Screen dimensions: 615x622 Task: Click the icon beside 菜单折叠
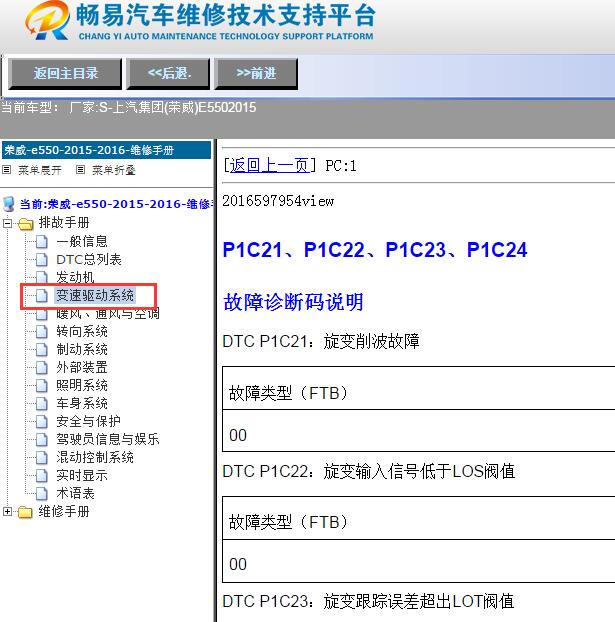click(x=81, y=170)
